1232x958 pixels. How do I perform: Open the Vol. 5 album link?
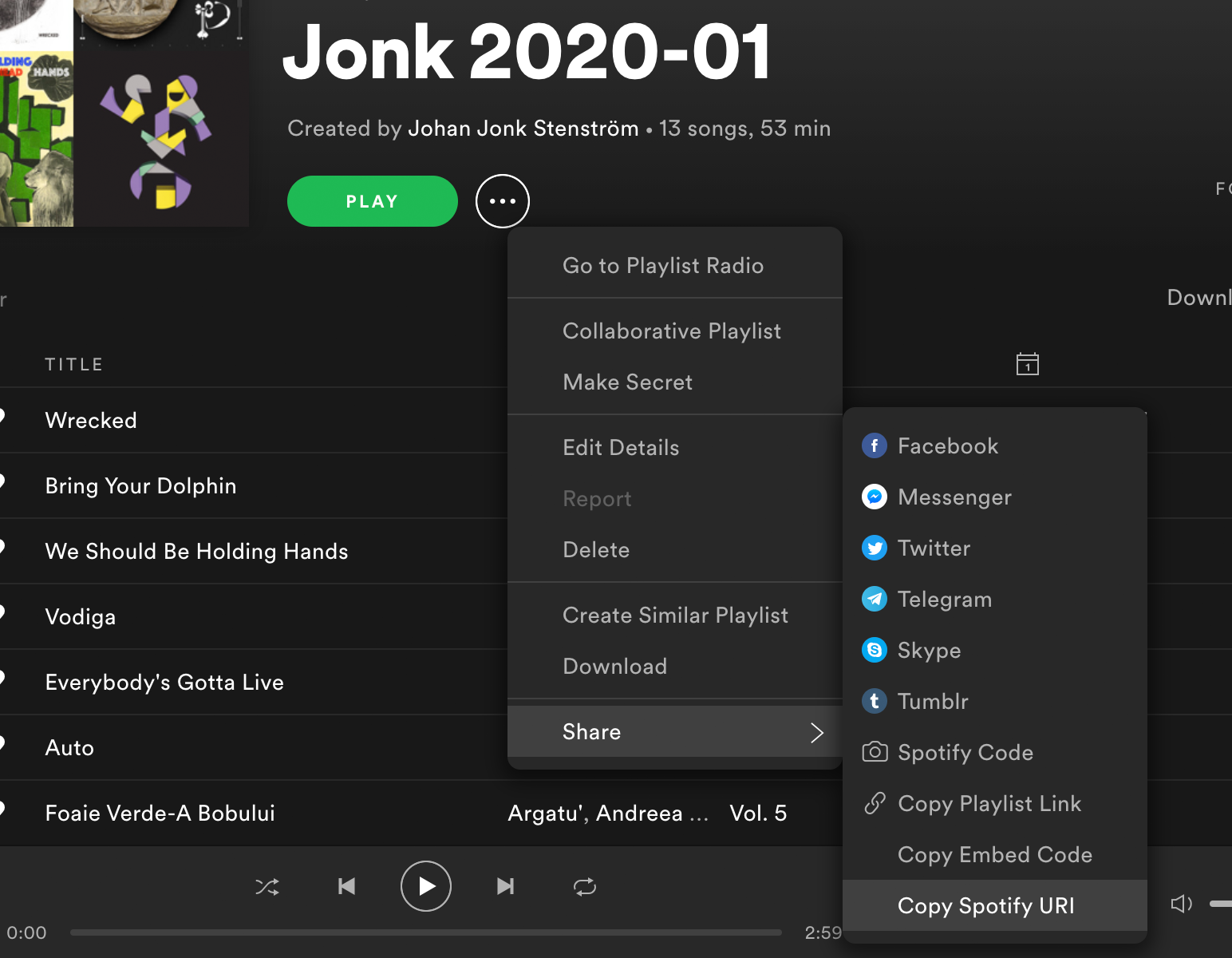point(758,813)
